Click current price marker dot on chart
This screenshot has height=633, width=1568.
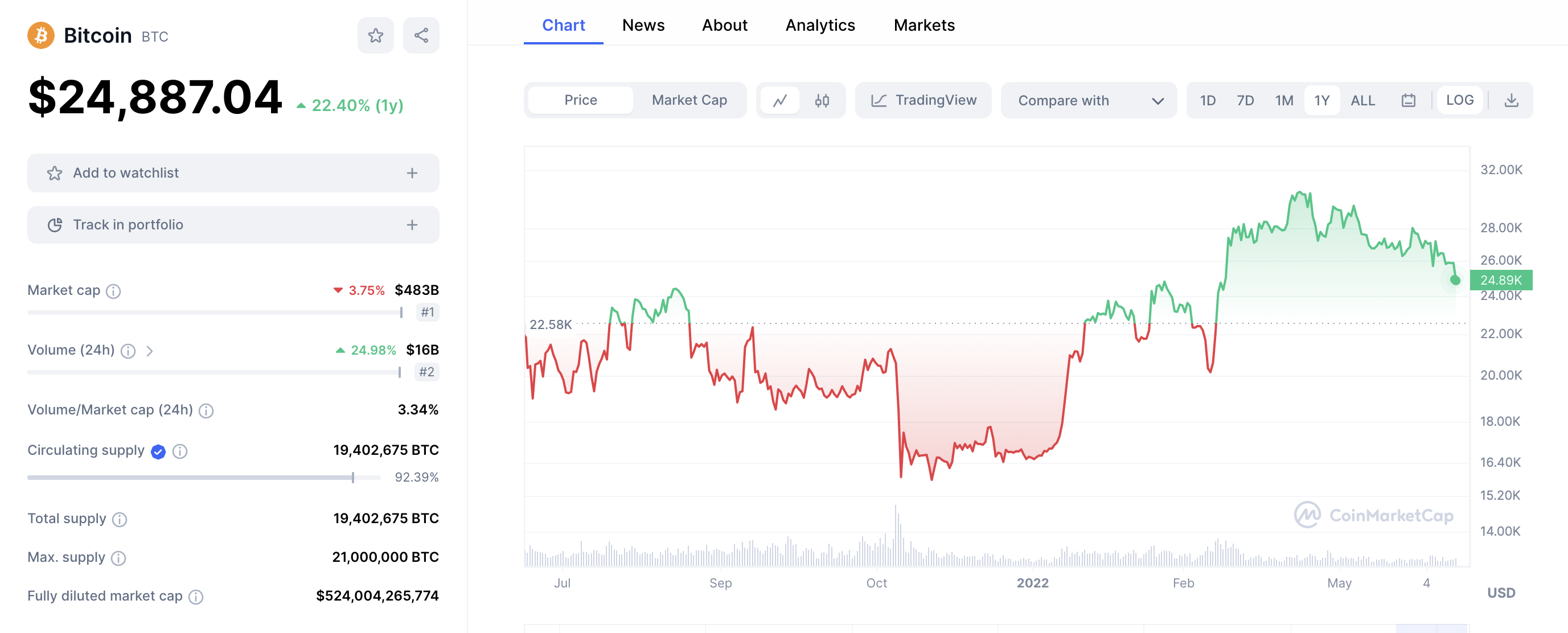(x=1455, y=281)
